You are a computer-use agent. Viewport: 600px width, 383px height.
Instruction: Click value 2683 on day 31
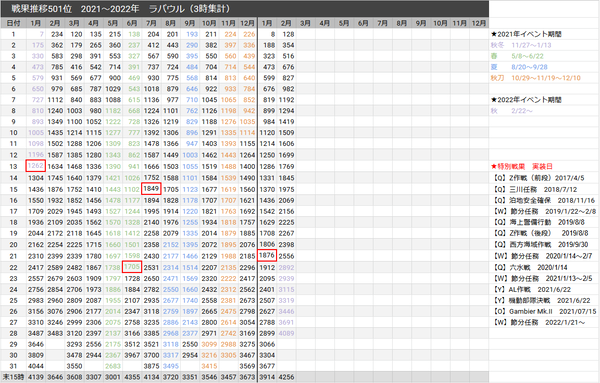coord(112,366)
